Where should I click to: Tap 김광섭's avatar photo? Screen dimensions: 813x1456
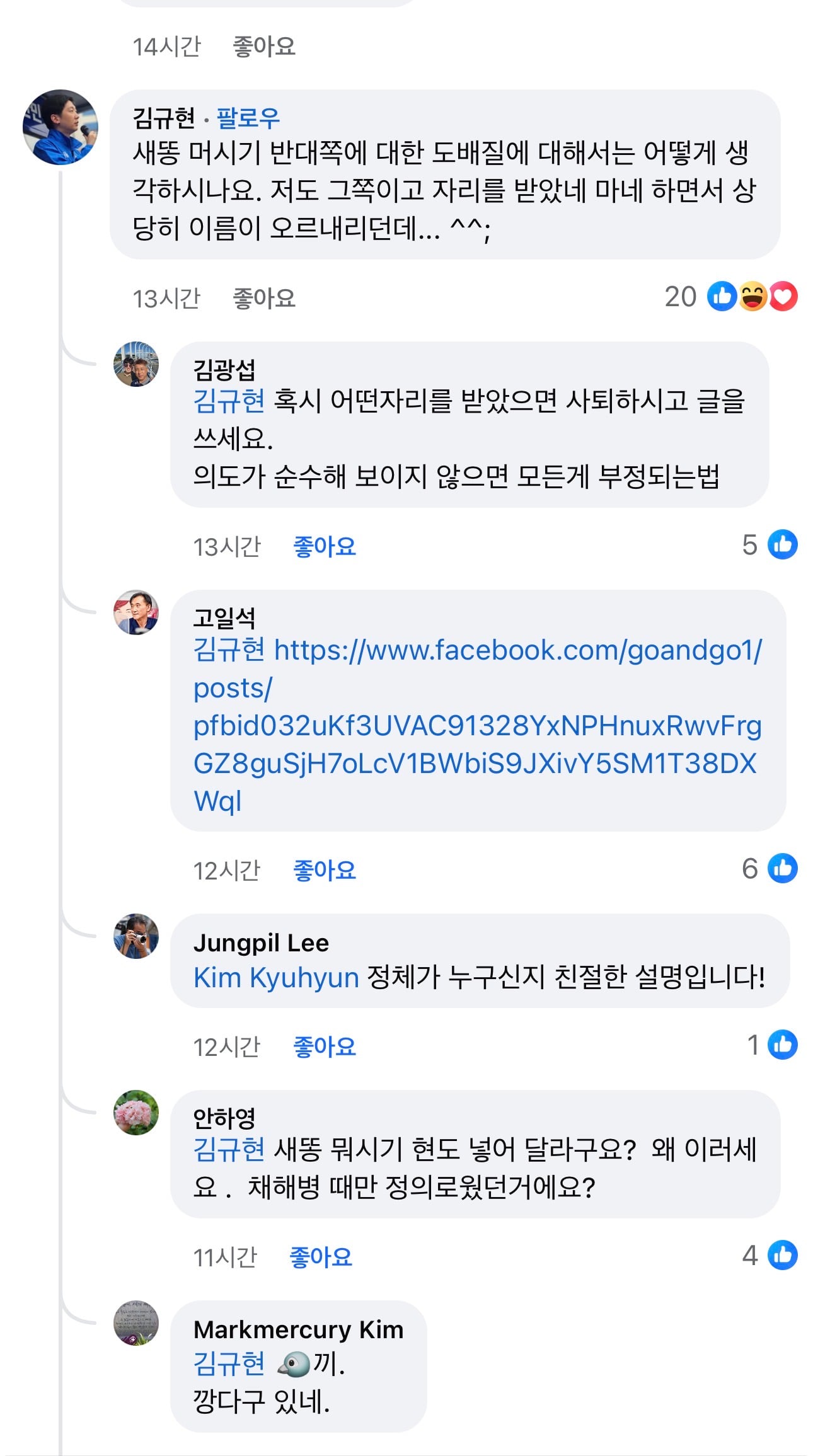136,364
